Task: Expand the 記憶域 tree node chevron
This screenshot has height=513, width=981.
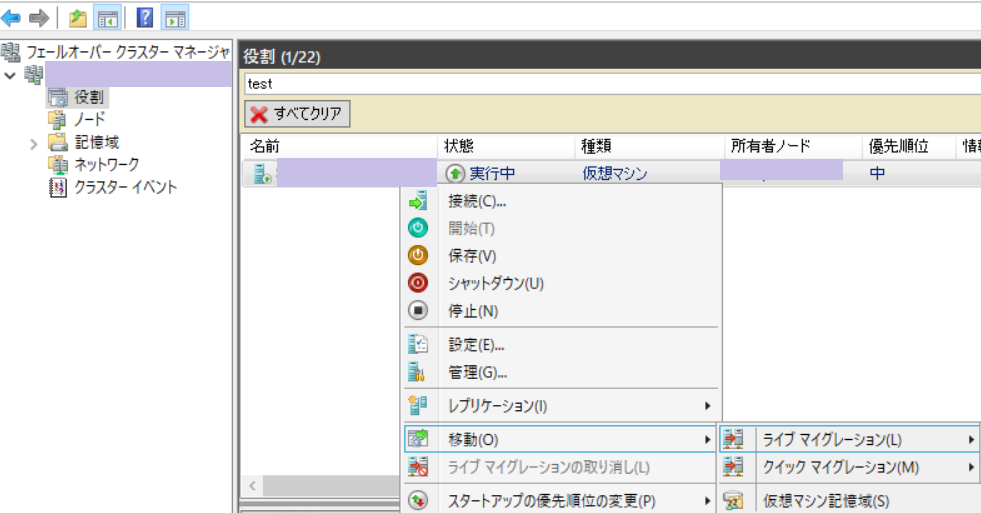Action: (34, 144)
